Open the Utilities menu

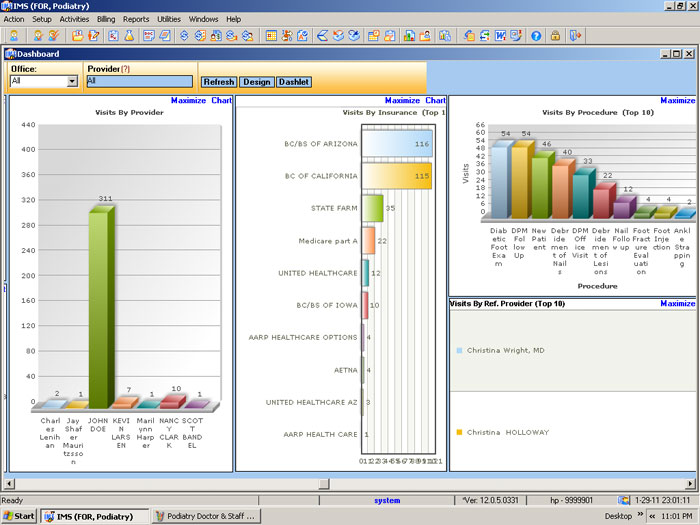[x=169, y=19]
